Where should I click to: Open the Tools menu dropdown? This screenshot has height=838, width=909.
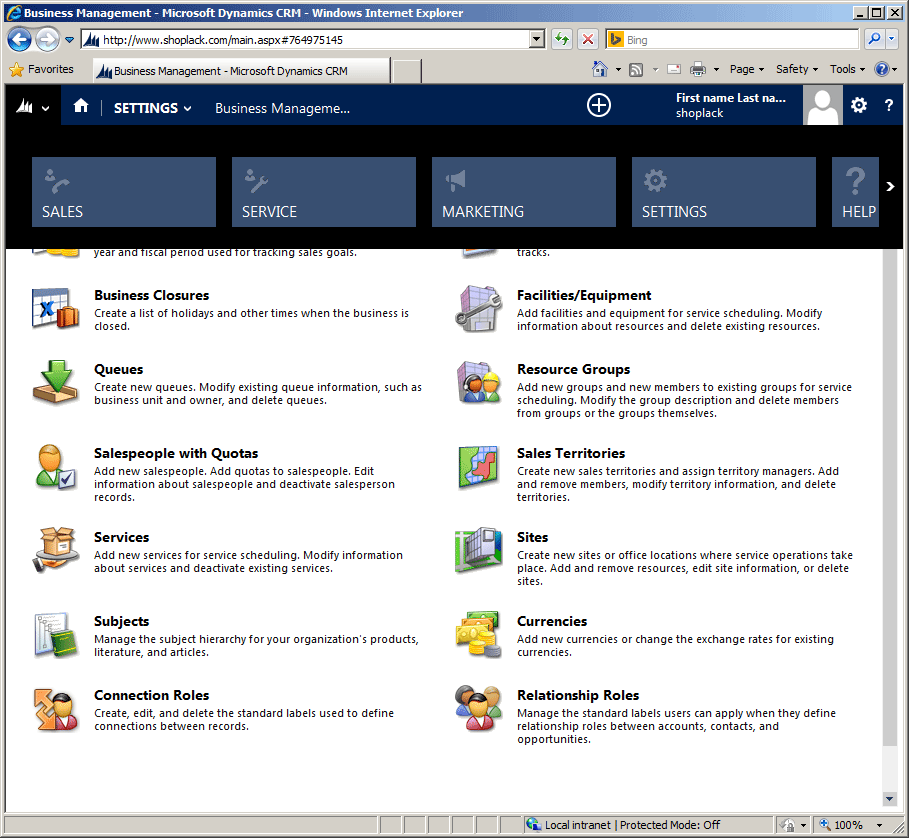click(847, 70)
